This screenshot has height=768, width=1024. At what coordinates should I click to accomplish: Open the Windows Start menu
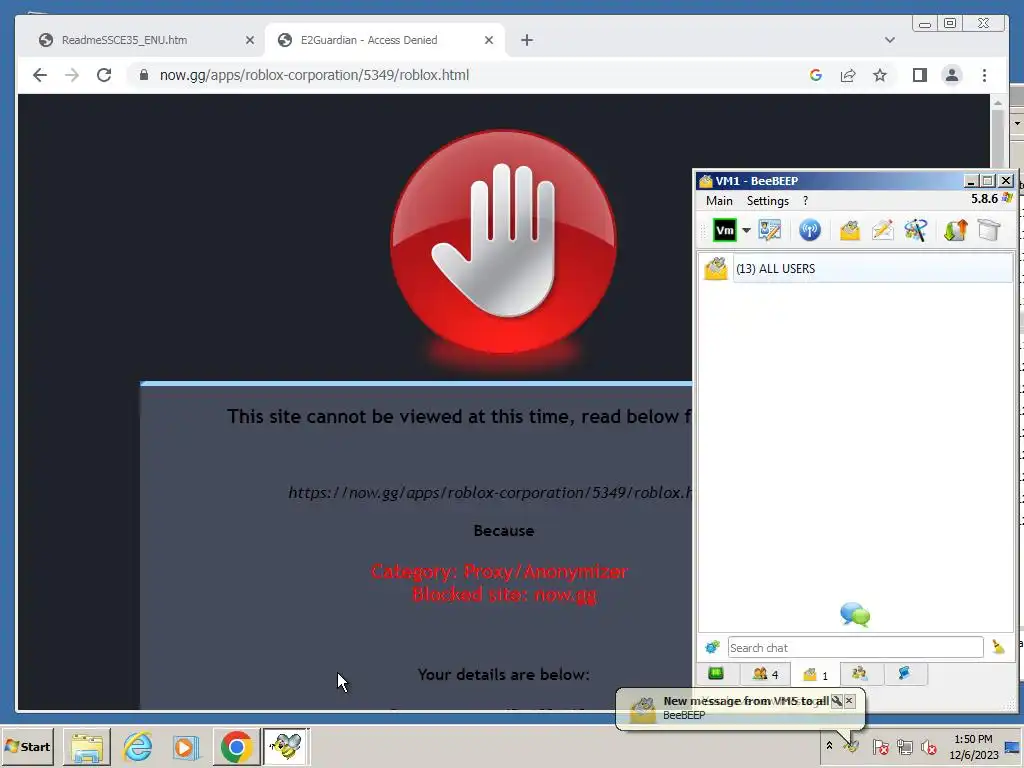point(27,746)
